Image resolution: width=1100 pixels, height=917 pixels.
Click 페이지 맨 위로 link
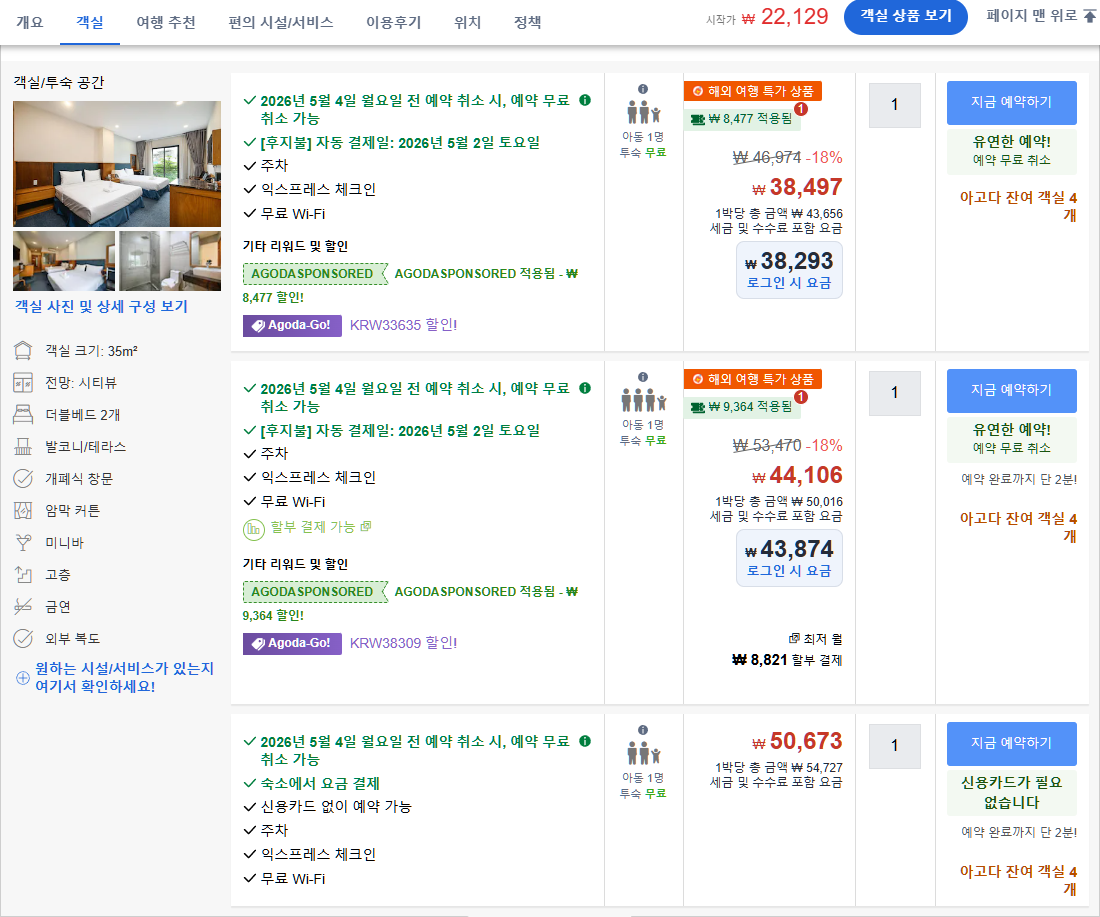[x=1031, y=15]
